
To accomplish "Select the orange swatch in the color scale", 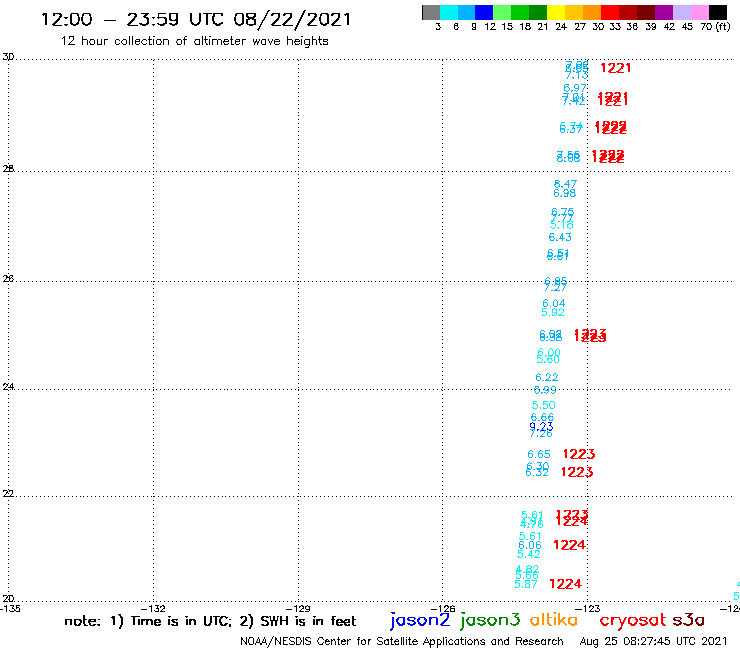I will click(592, 12).
